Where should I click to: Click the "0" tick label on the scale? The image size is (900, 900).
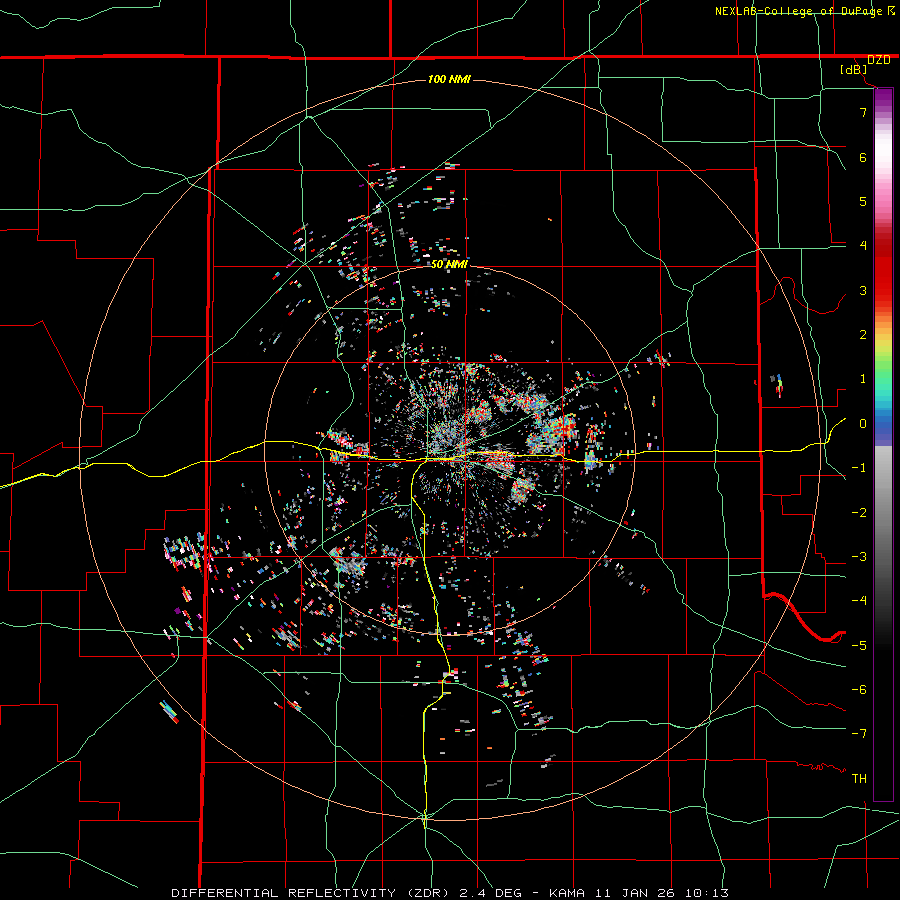click(863, 424)
